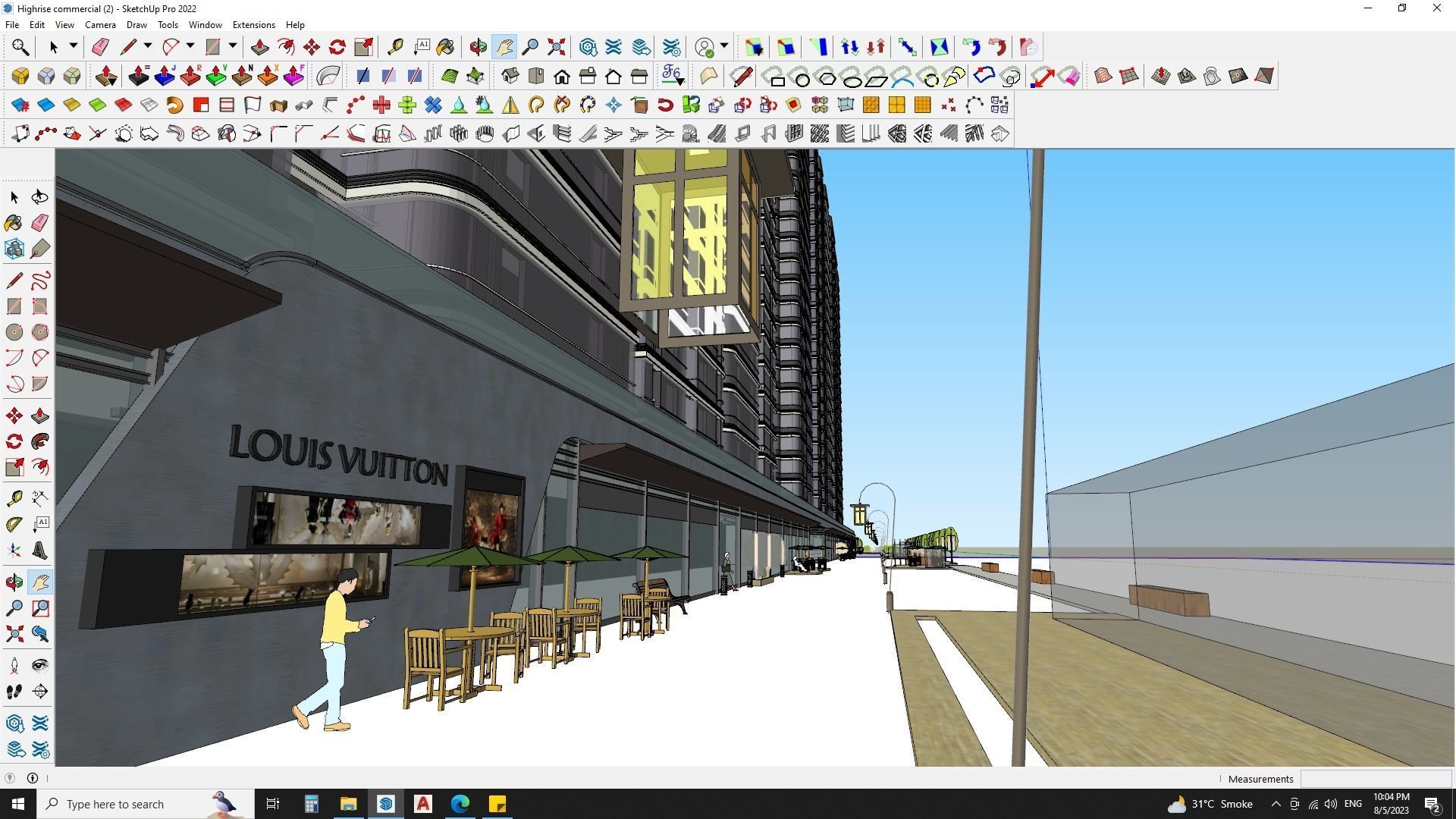Select Make Component in left toolbar
This screenshot has width=1456, height=819.
click(x=14, y=249)
